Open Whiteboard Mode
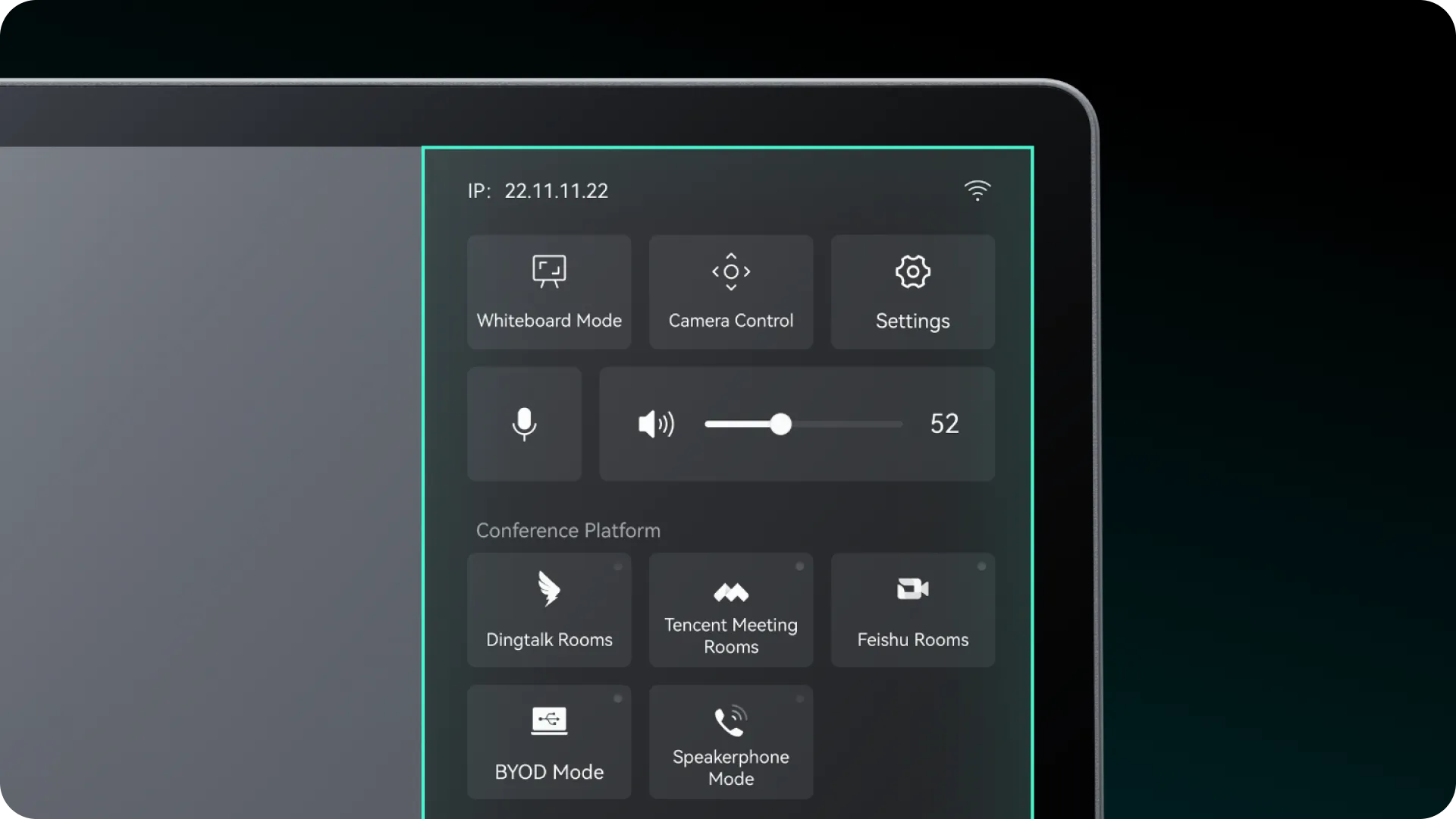The width and height of the screenshot is (1456, 819). [549, 291]
